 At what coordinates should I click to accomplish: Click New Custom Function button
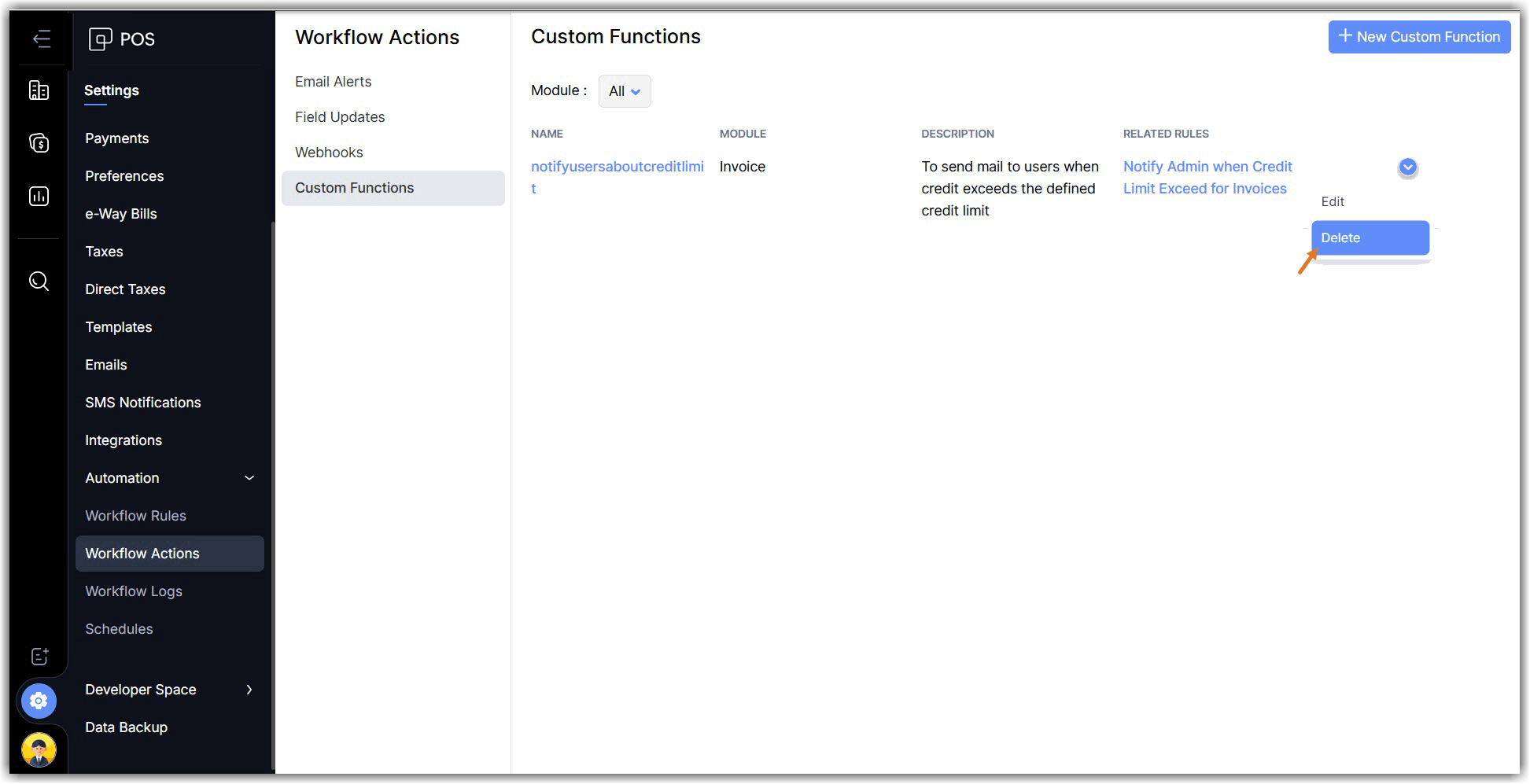1418,37
